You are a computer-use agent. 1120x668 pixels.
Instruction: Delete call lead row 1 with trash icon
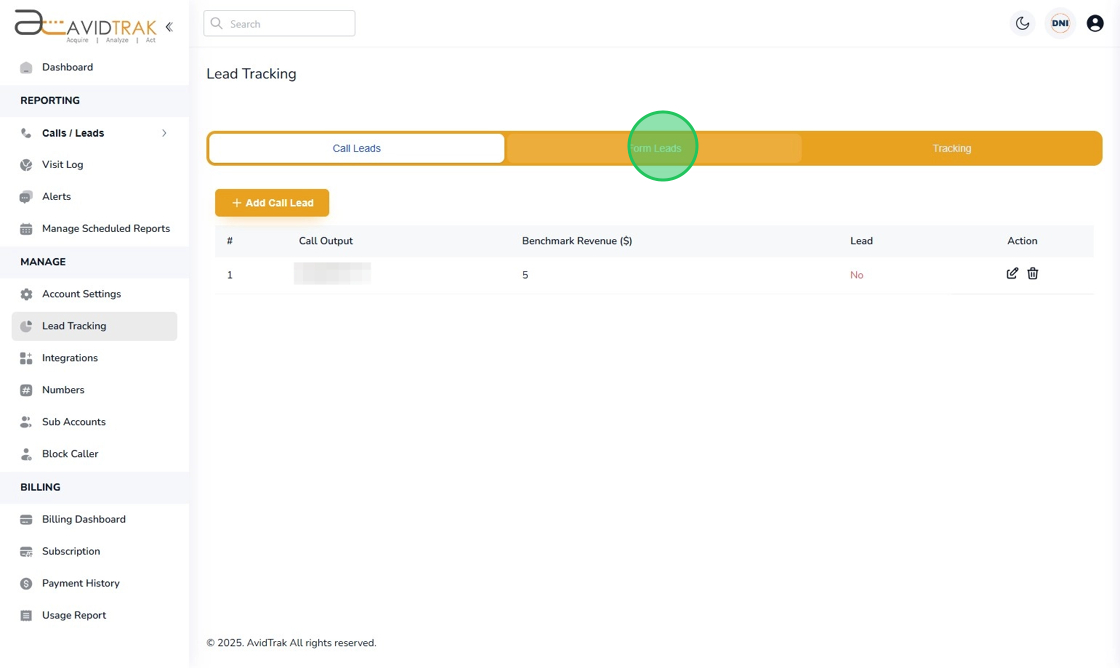tap(1033, 274)
